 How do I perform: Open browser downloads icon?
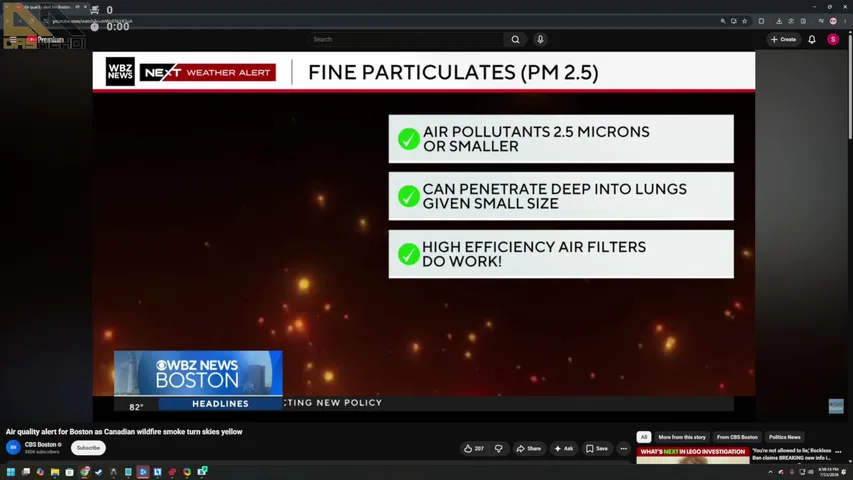click(x=778, y=21)
